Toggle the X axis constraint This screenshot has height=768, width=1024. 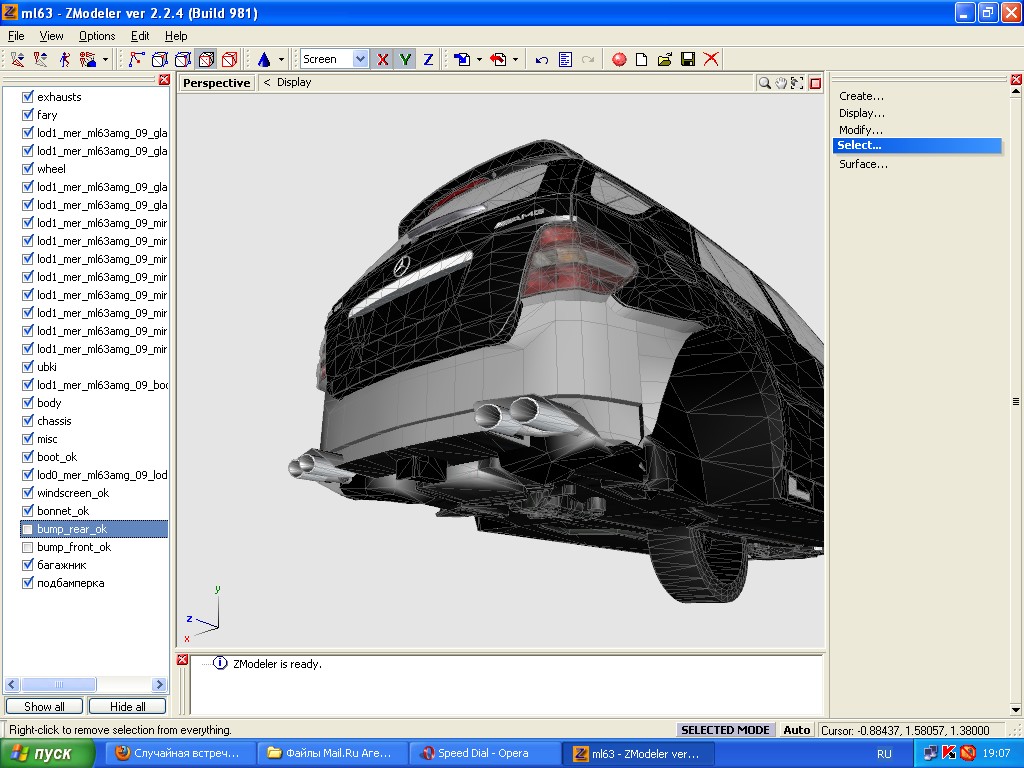click(383, 59)
